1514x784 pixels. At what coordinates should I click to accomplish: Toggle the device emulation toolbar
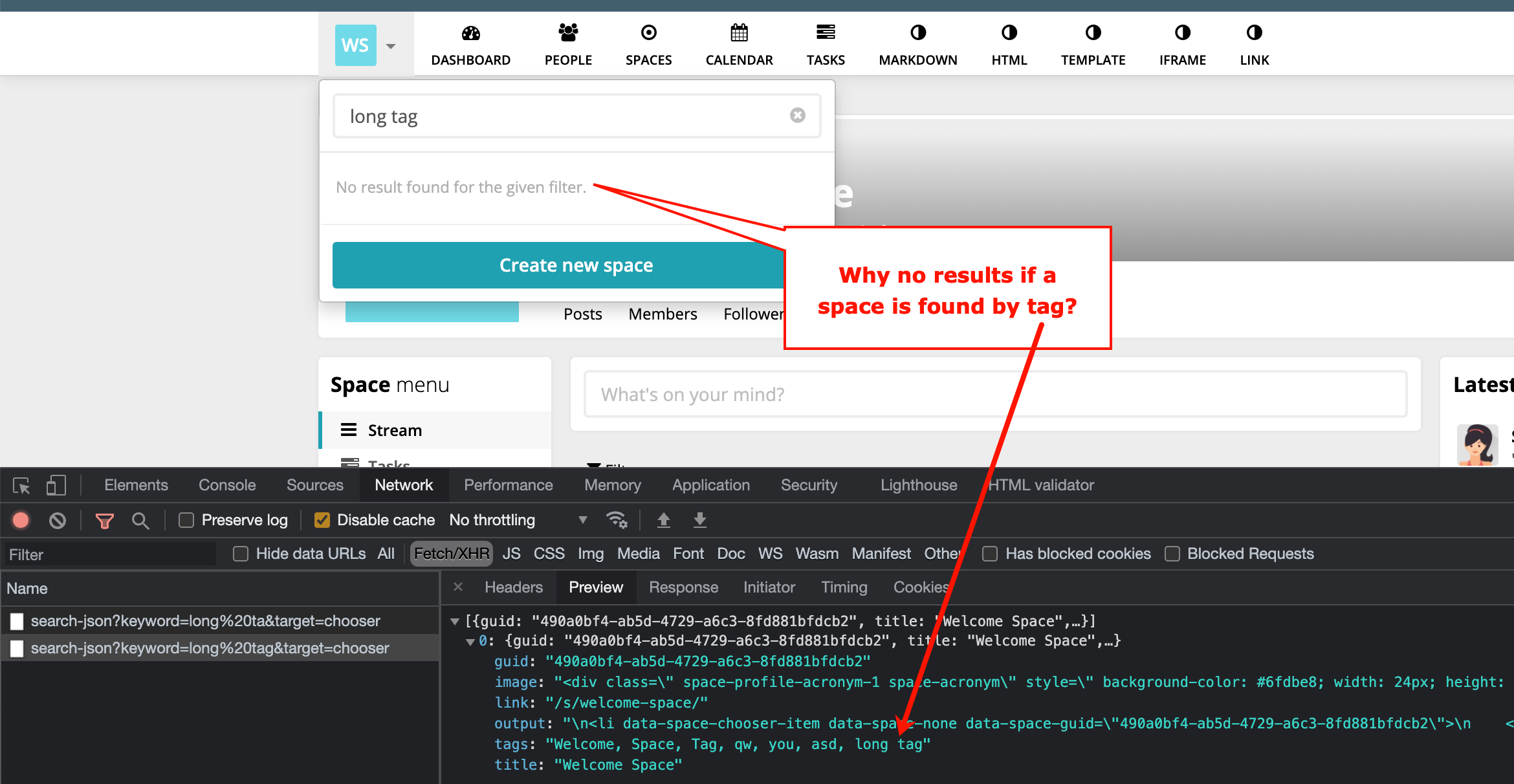point(56,485)
